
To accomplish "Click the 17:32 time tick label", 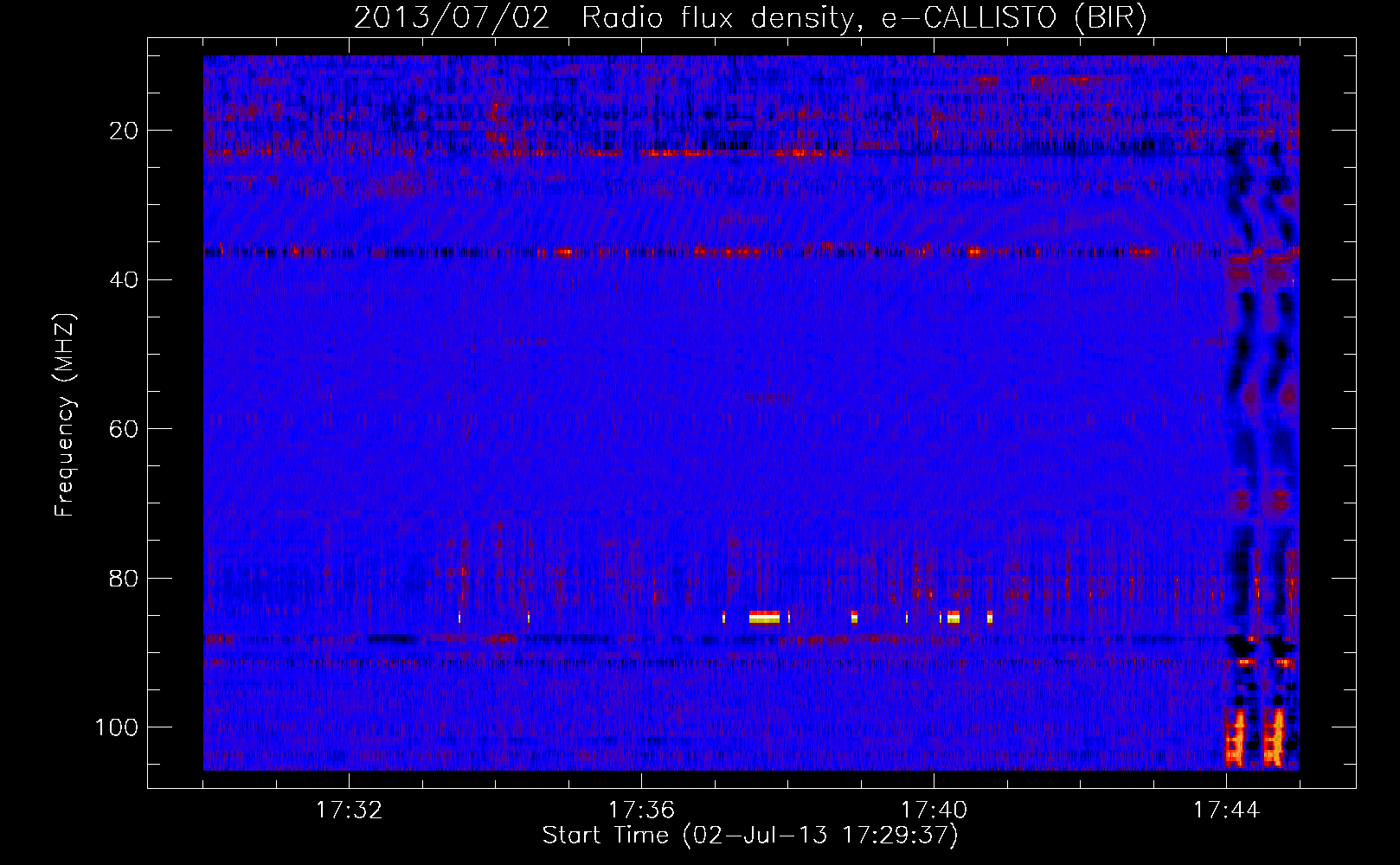I will pyautogui.click(x=349, y=810).
